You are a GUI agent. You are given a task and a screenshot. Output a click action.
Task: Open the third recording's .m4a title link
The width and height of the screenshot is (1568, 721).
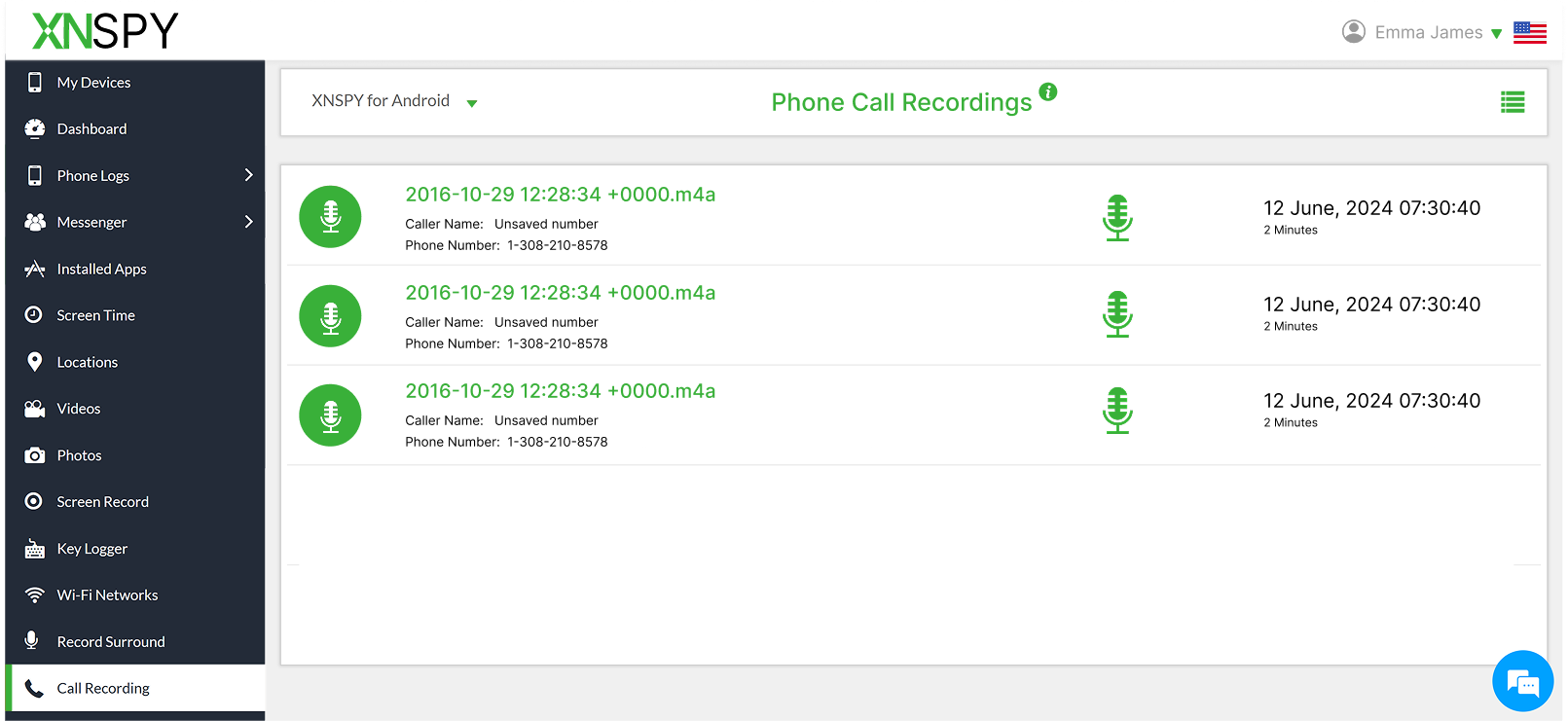(560, 391)
